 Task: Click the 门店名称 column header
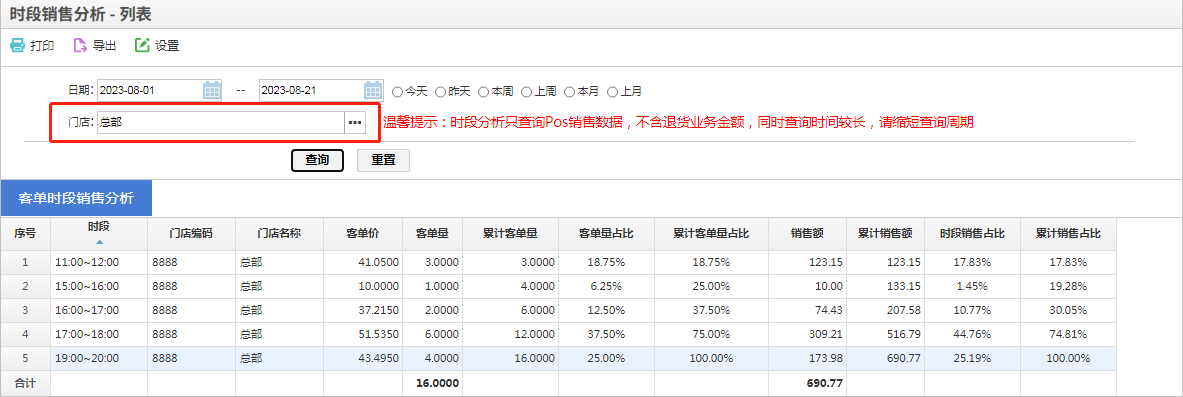click(279, 234)
